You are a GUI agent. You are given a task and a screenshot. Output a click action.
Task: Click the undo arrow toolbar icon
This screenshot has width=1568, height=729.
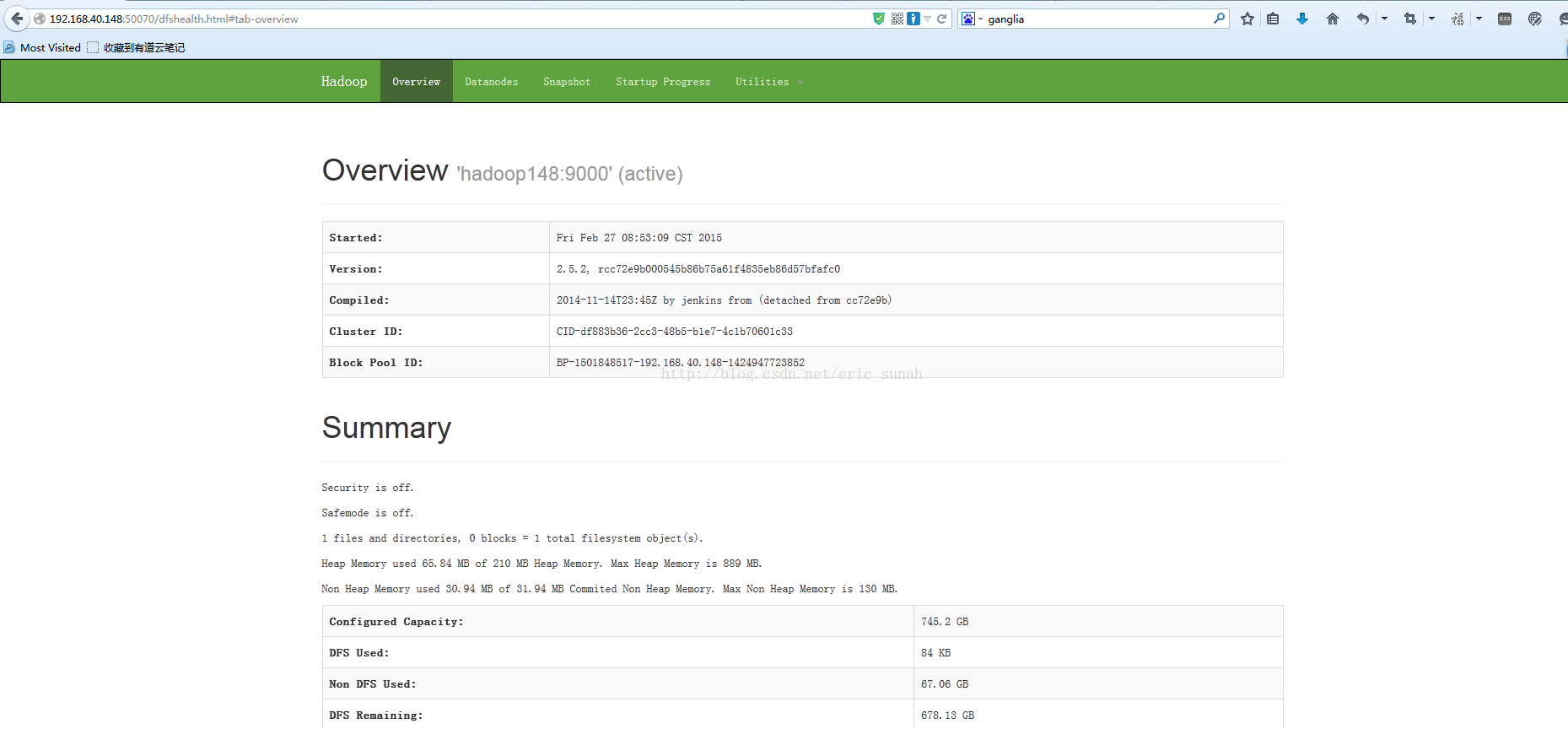[x=1363, y=19]
